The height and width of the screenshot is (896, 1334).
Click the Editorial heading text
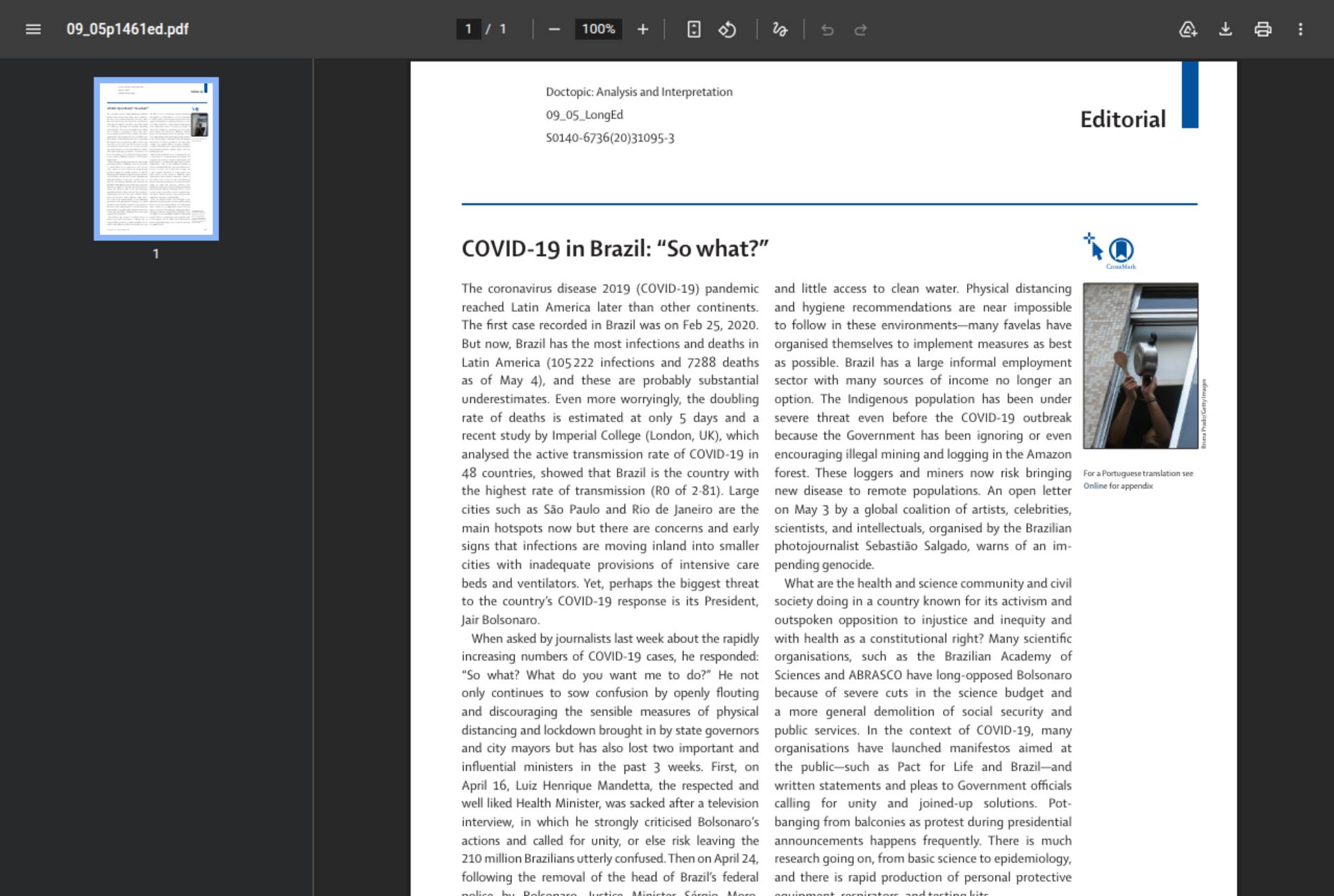click(1123, 119)
